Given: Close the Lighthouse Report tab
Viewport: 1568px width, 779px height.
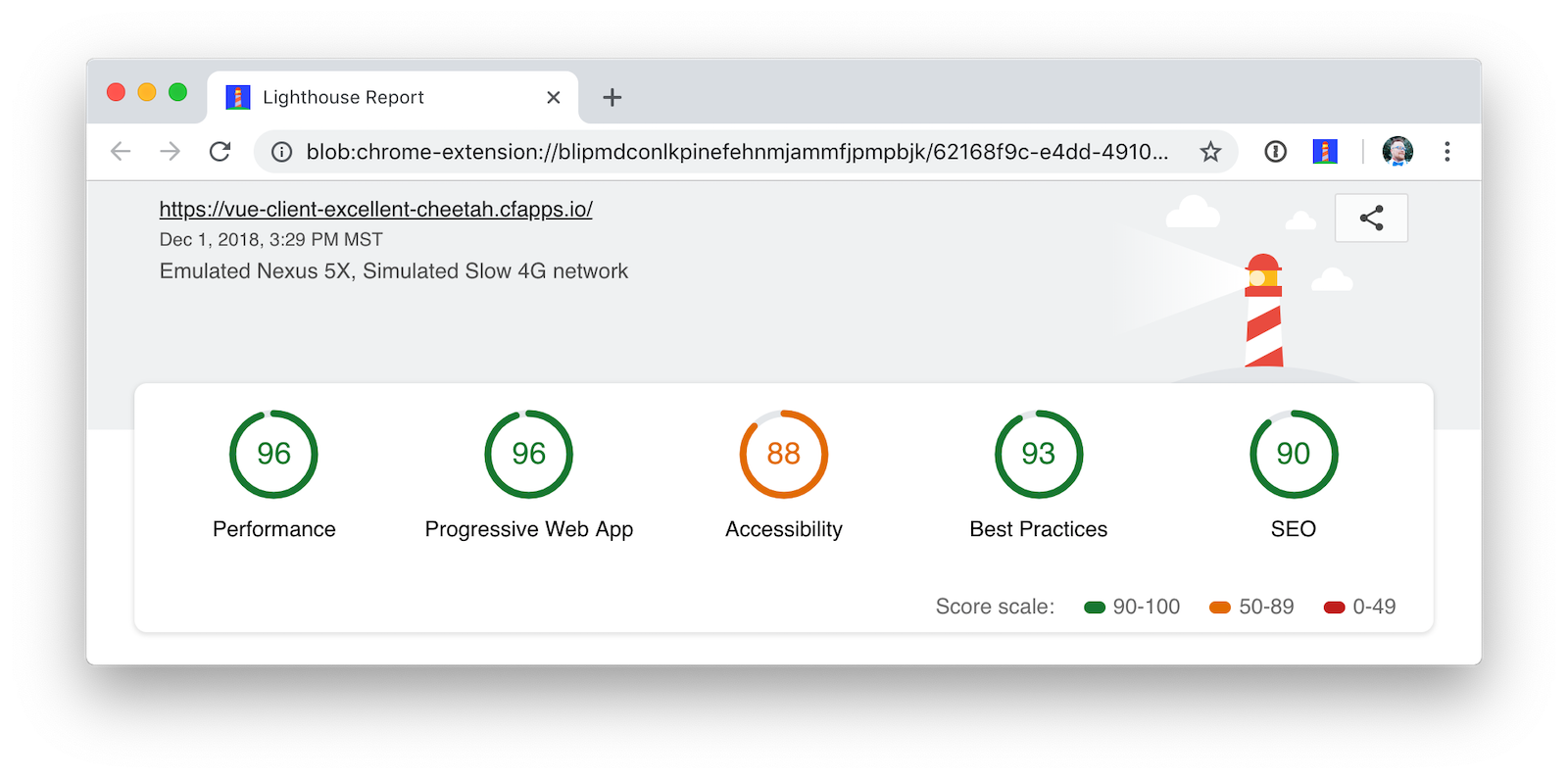Looking at the screenshot, I should 553,98.
